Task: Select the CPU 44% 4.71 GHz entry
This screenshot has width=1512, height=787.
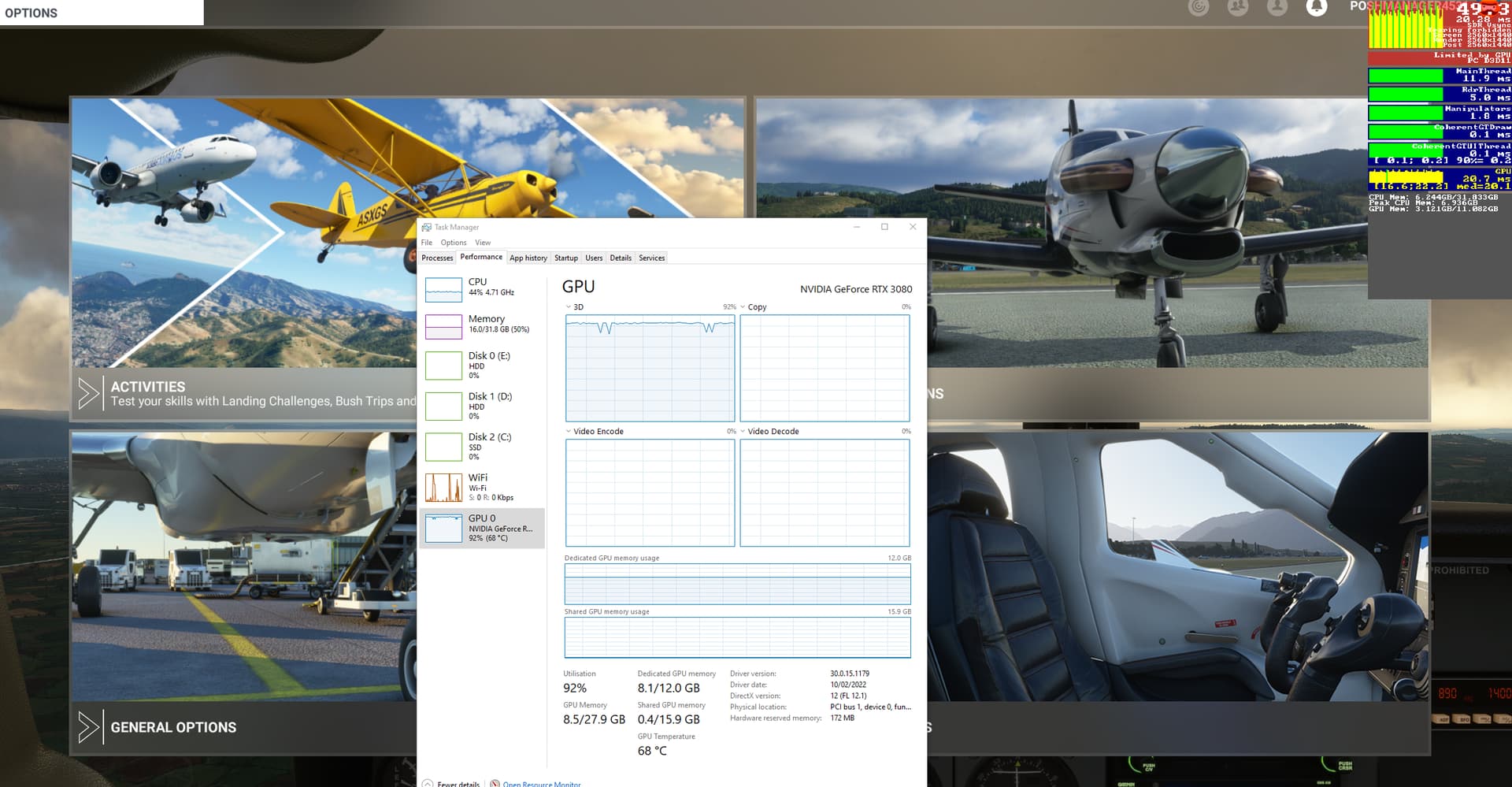Action: click(483, 290)
